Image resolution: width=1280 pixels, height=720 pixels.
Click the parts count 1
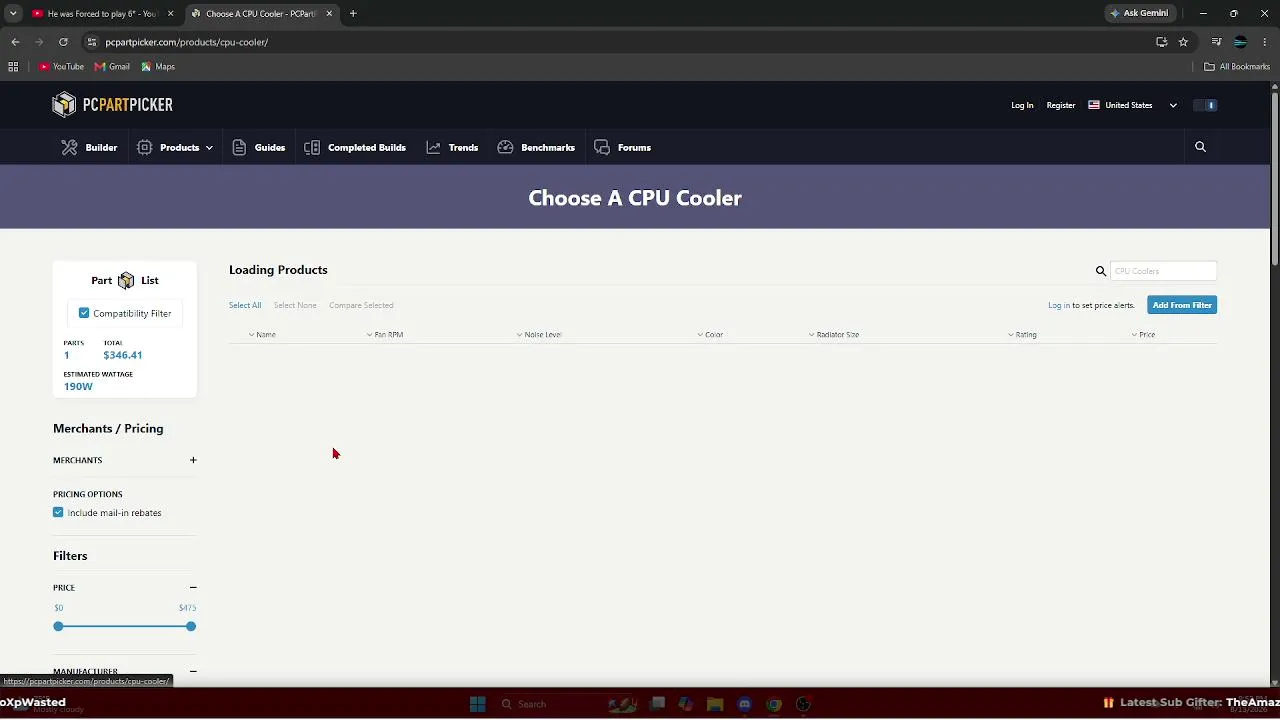coord(67,355)
